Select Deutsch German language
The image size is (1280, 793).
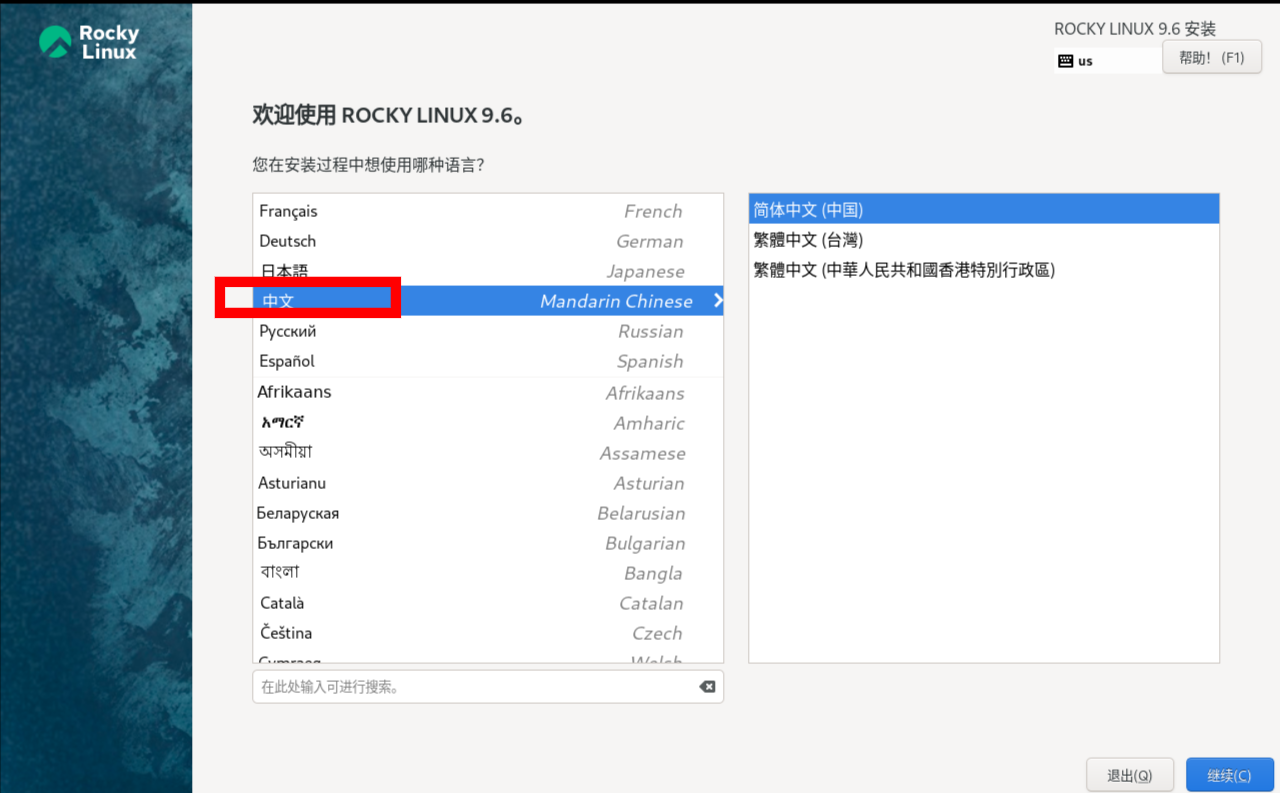(488, 241)
